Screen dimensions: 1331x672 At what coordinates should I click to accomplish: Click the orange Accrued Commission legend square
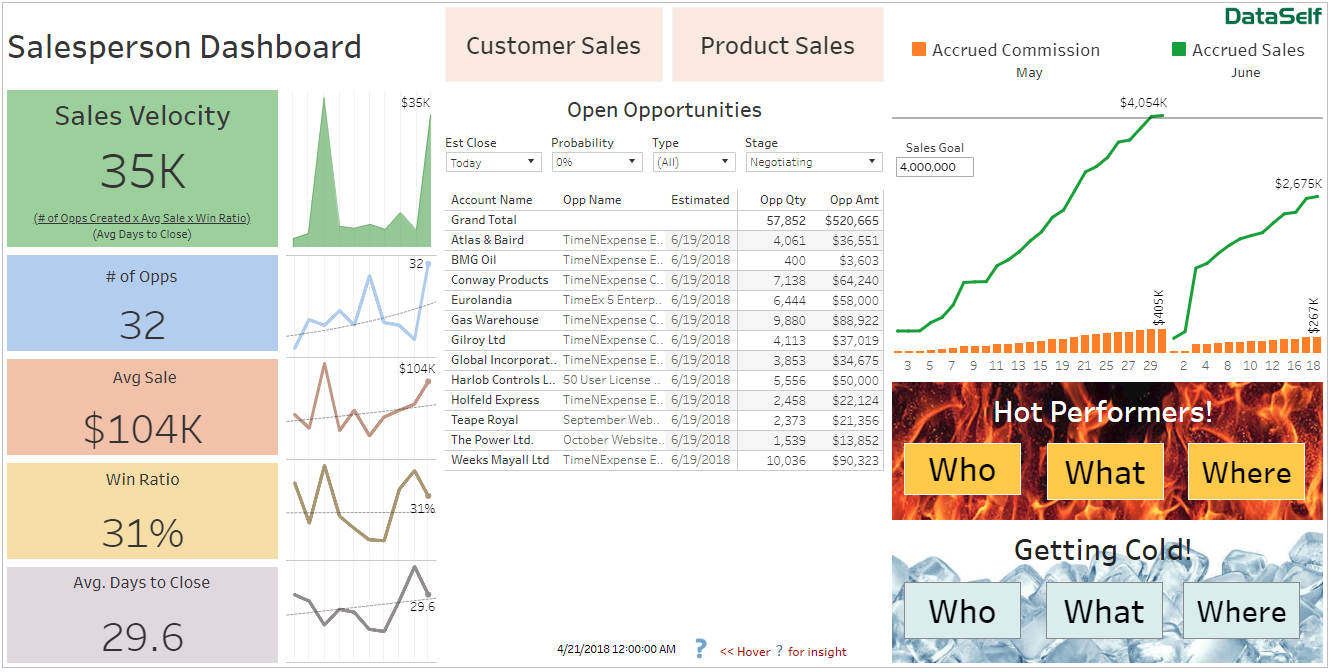click(x=919, y=50)
